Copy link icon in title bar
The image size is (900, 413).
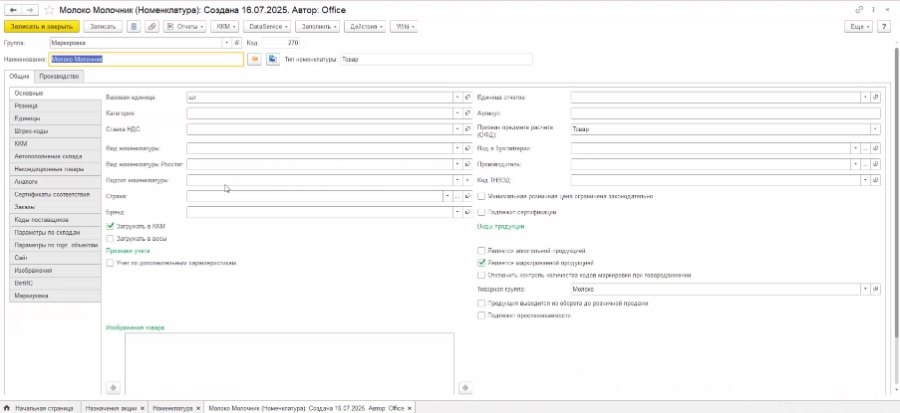click(859, 10)
